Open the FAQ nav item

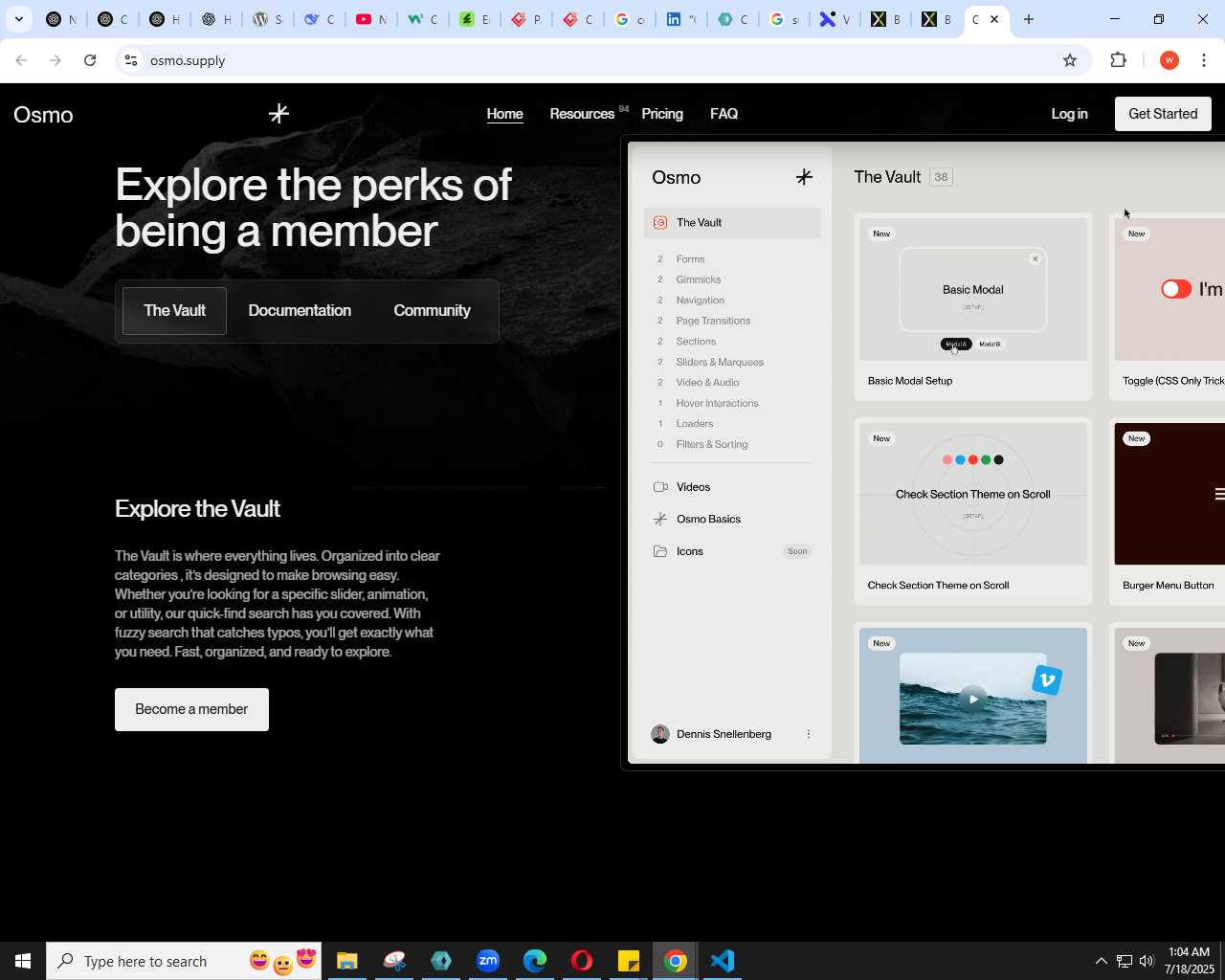[x=724, y=114]
